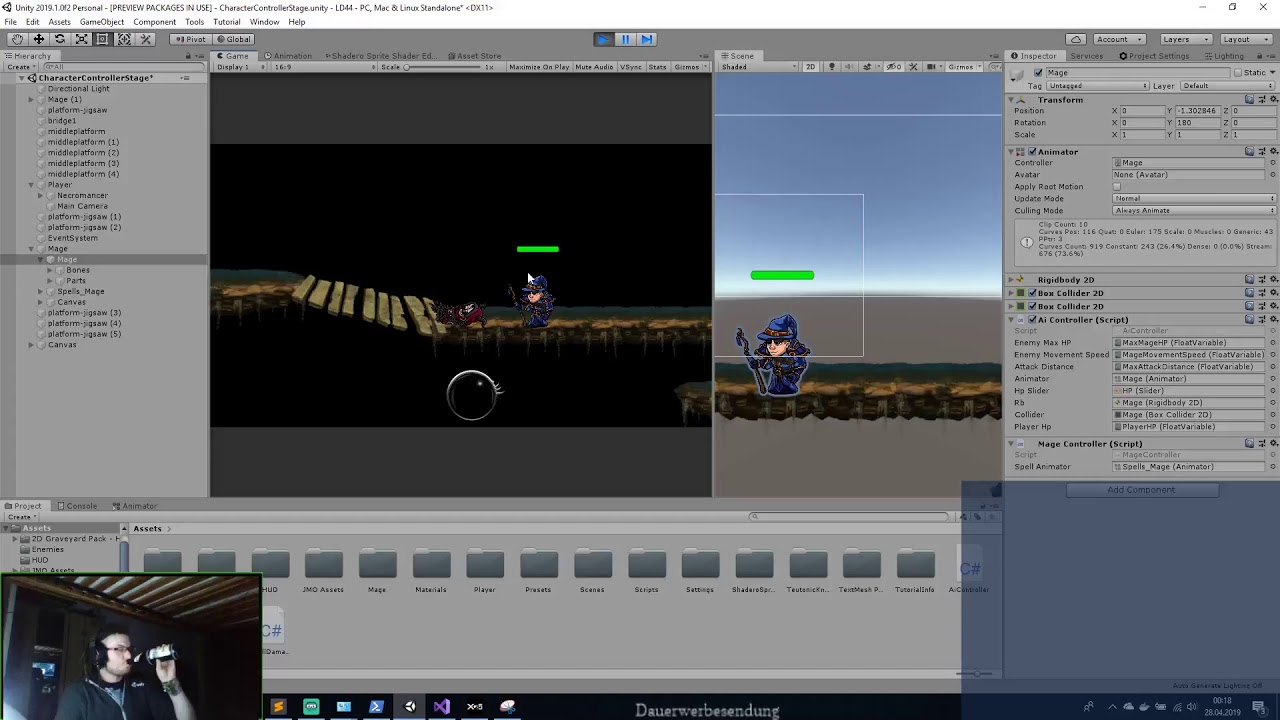Open Mage Controller script help icon
The width and height of the screenshot is (1280, 720).
point(1249,444)
